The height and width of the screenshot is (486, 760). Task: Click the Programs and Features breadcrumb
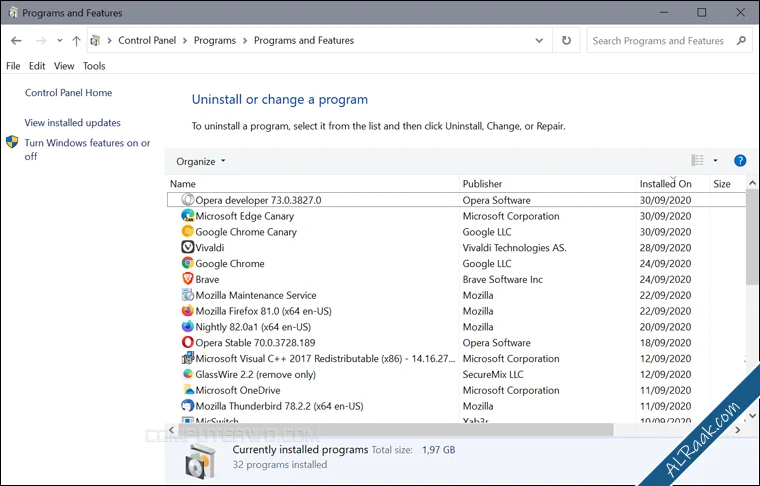[x=304, y=41]
